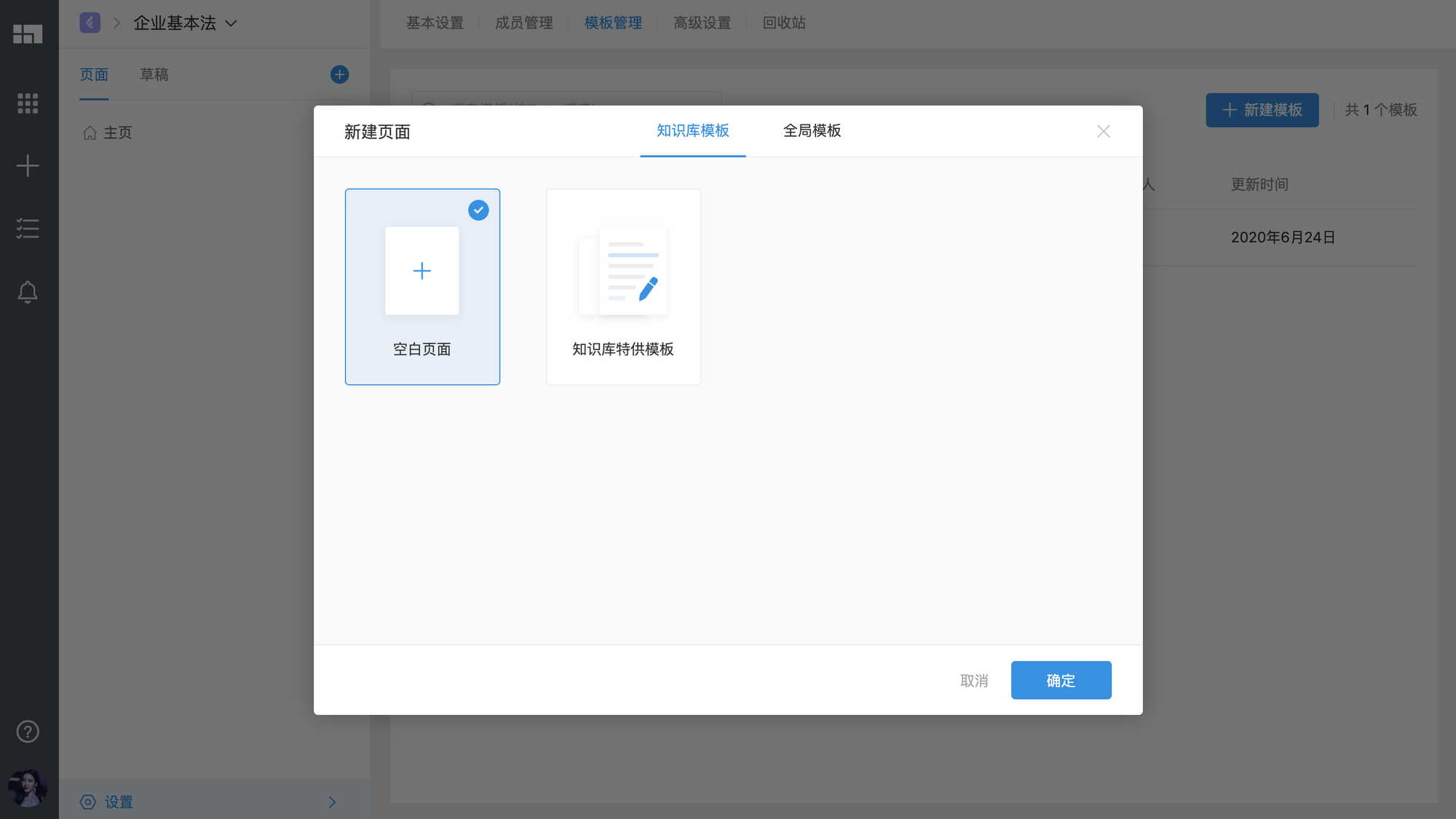1456x819 pixels.
Task: Open the 回收站 tab
Action: 784,23
